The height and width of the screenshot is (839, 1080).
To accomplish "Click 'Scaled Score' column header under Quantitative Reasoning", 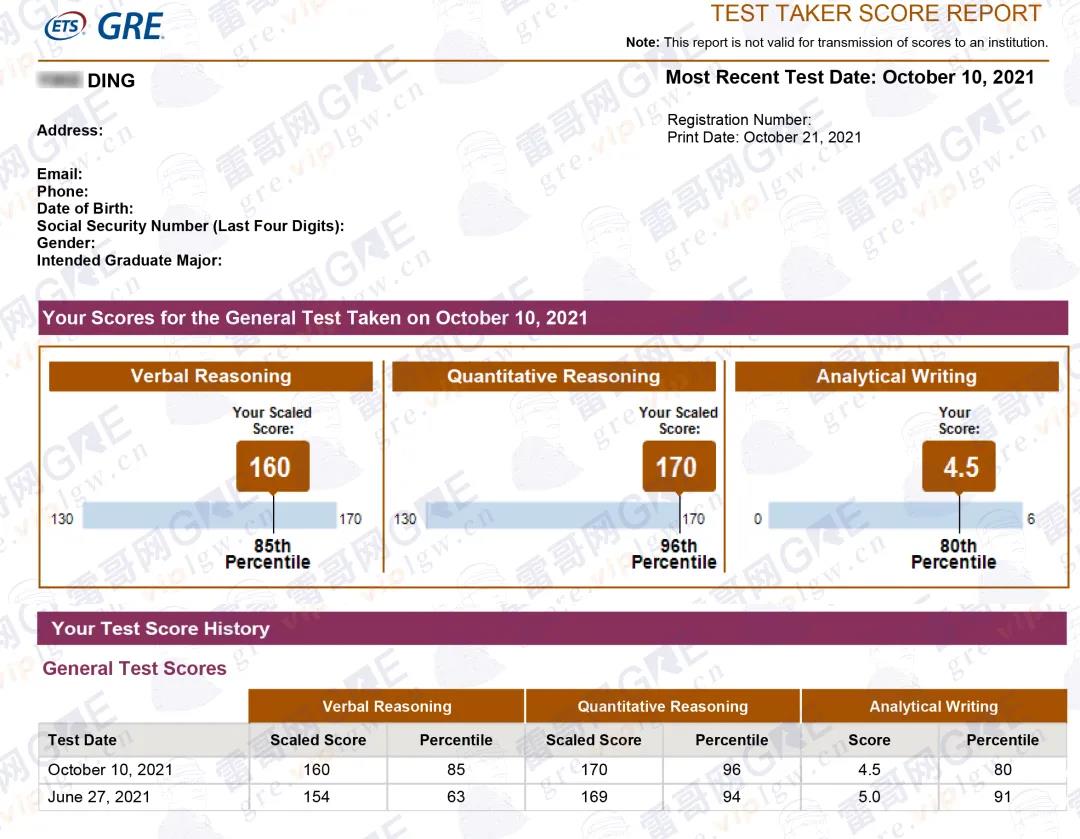I will point(594,740).
